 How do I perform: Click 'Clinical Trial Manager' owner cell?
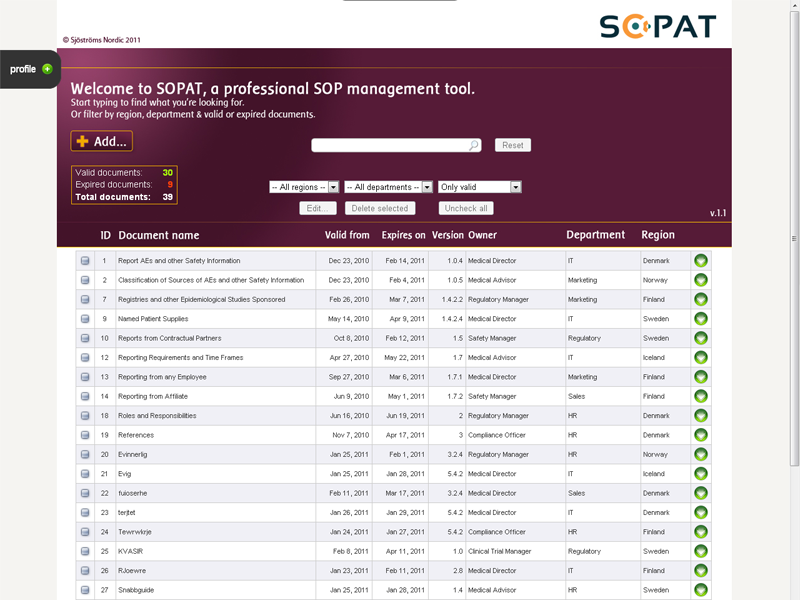click(499, 552)
